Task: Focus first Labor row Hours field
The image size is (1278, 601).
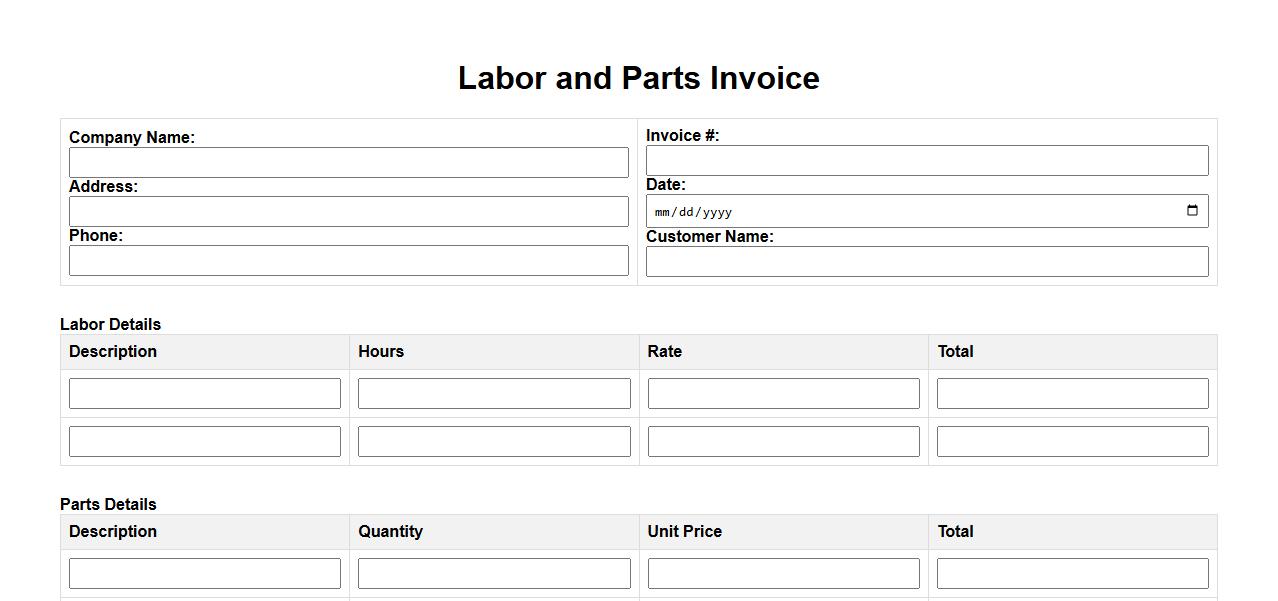Action: pos(494,394)
